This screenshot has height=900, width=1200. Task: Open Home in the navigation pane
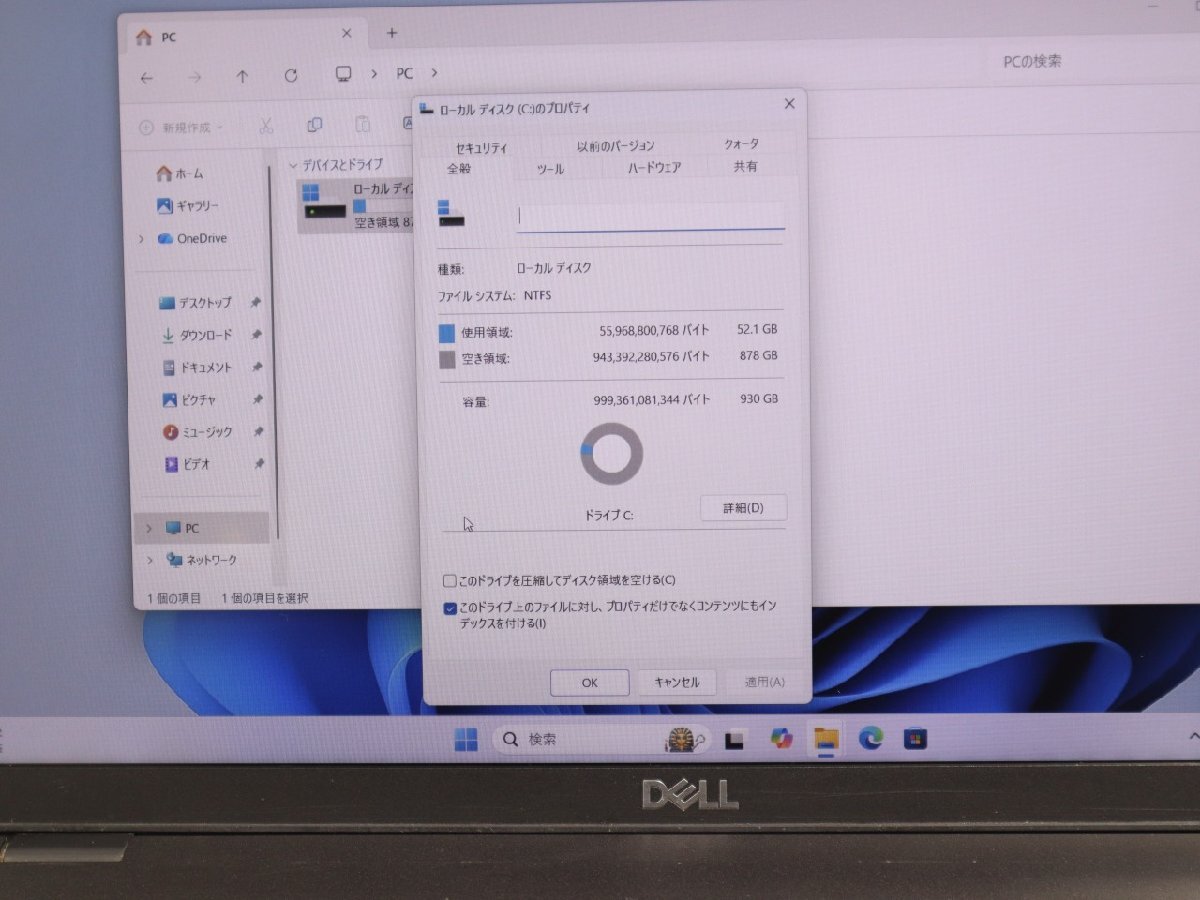coord(180,174)
